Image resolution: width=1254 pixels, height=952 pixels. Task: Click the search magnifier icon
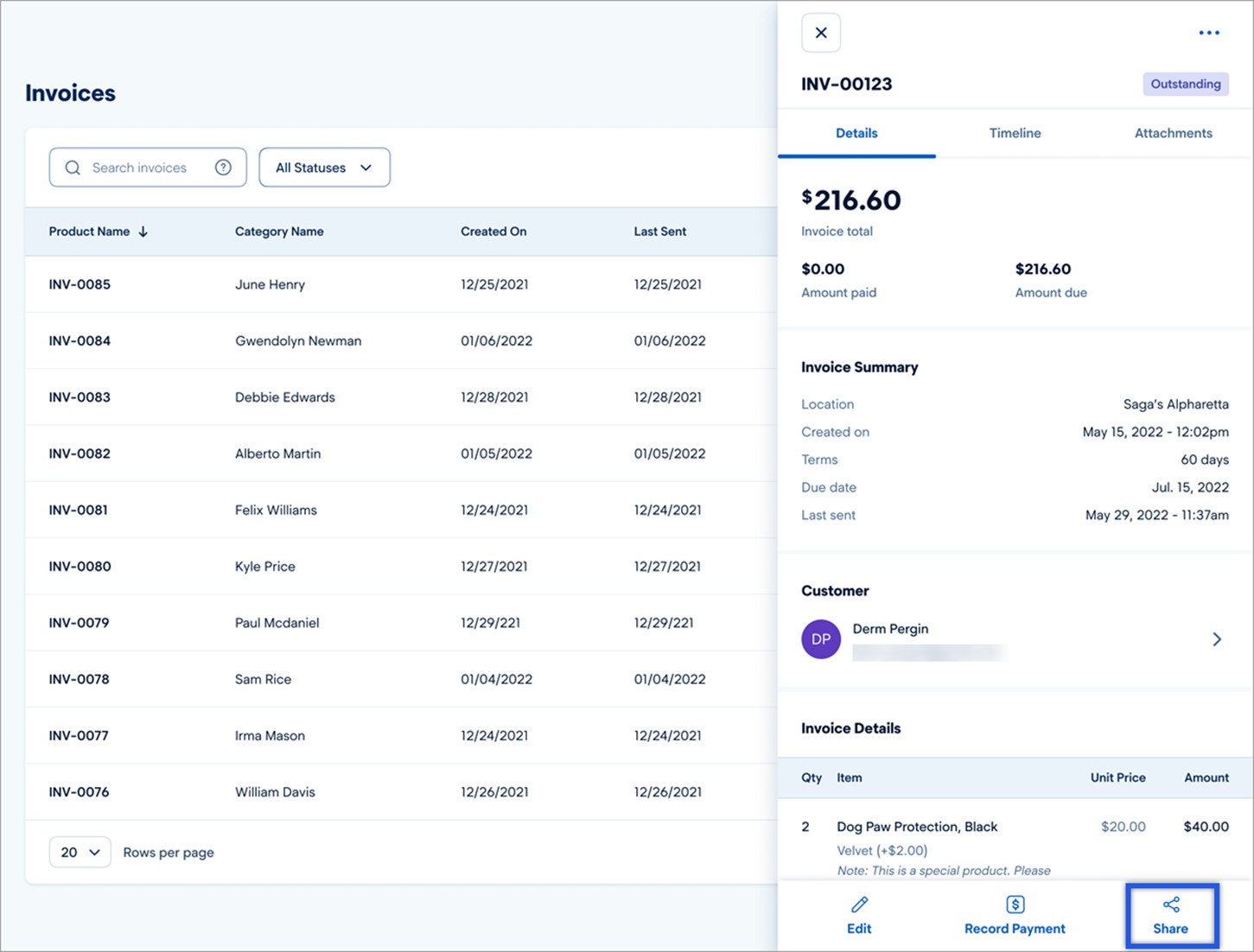click(x=73, y=168)
